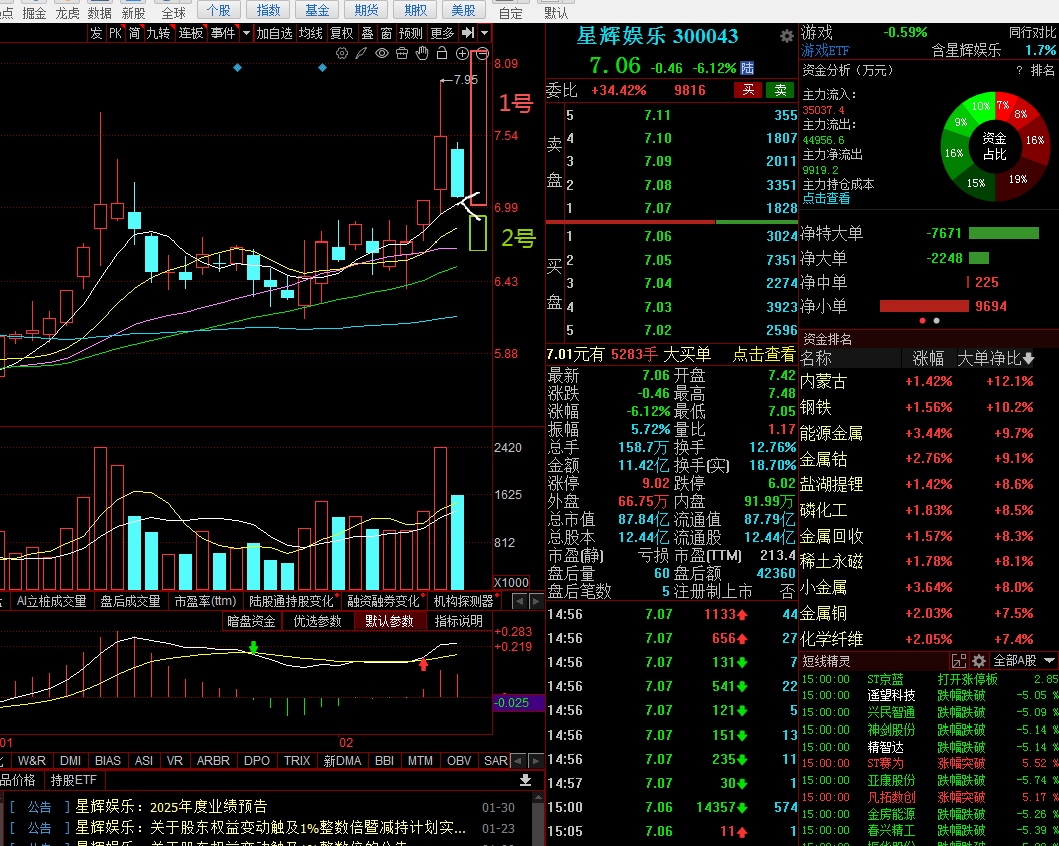Open 复权 adjustment option
This screenshot has width=1059, height=846.
pyautogui.click(x=342, y=33)
